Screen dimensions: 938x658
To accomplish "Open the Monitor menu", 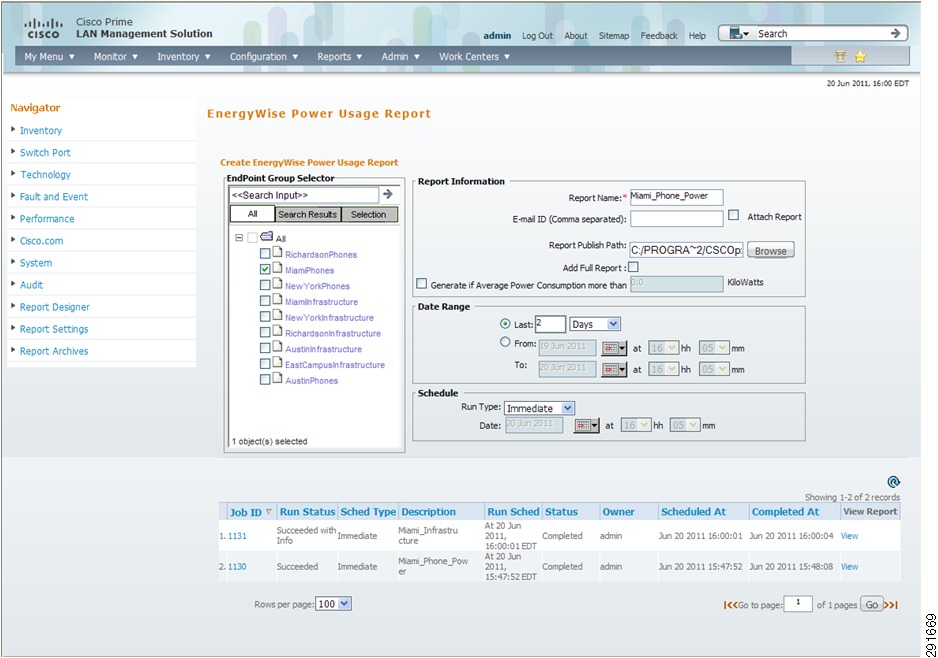I will click(x=115, y=57).
